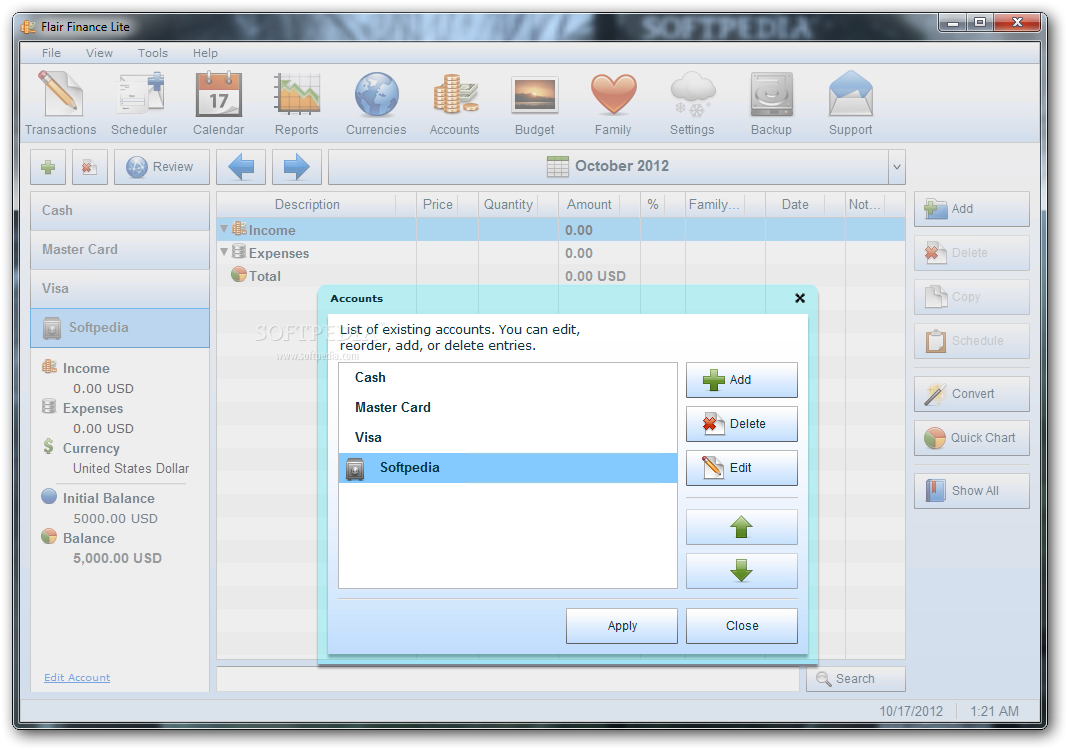Open the Settings cloud icon

(692, 104)
